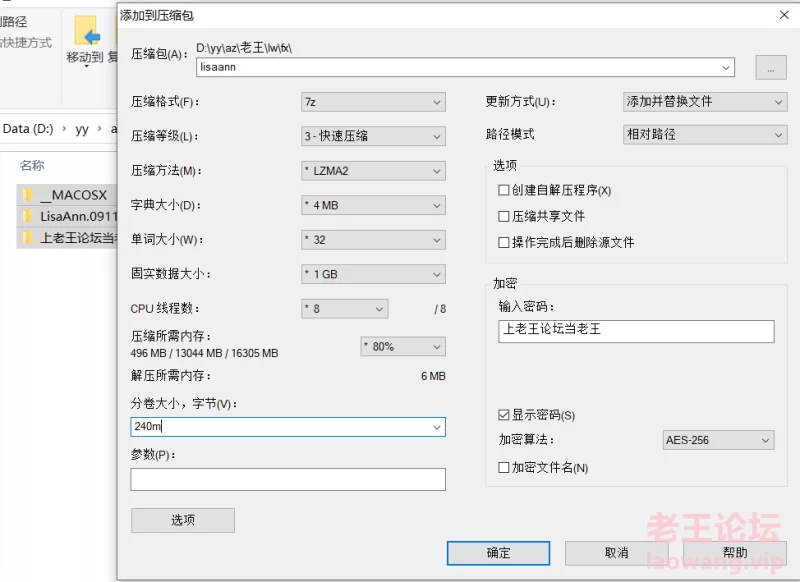Click the 确定 button
Viewport: 800px width, 582px height.
pos(498,553)
